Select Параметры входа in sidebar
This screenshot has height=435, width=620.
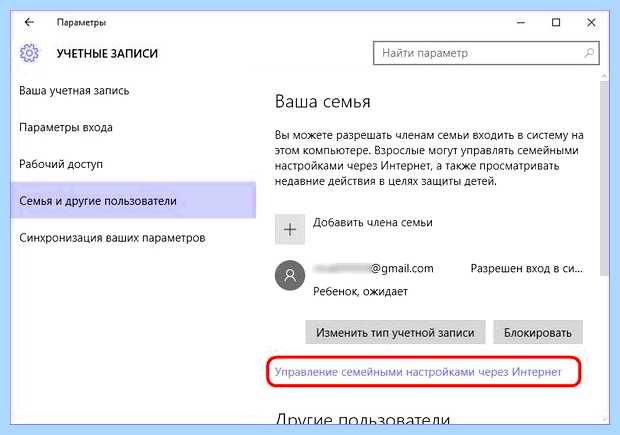point(66,127)
